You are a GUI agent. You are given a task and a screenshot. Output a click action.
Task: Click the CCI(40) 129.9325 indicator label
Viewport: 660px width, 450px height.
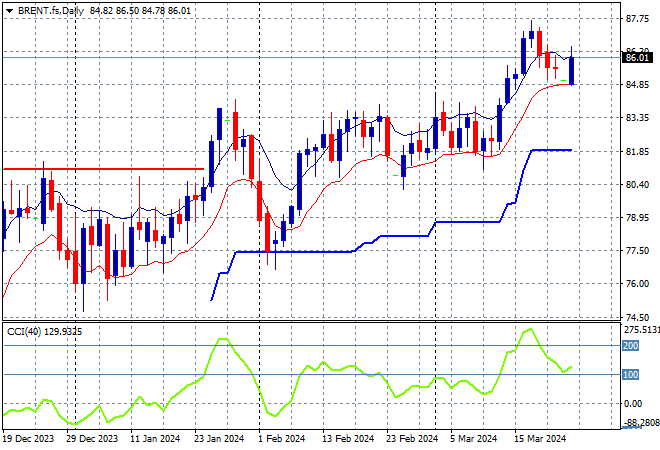click(45, 332)
